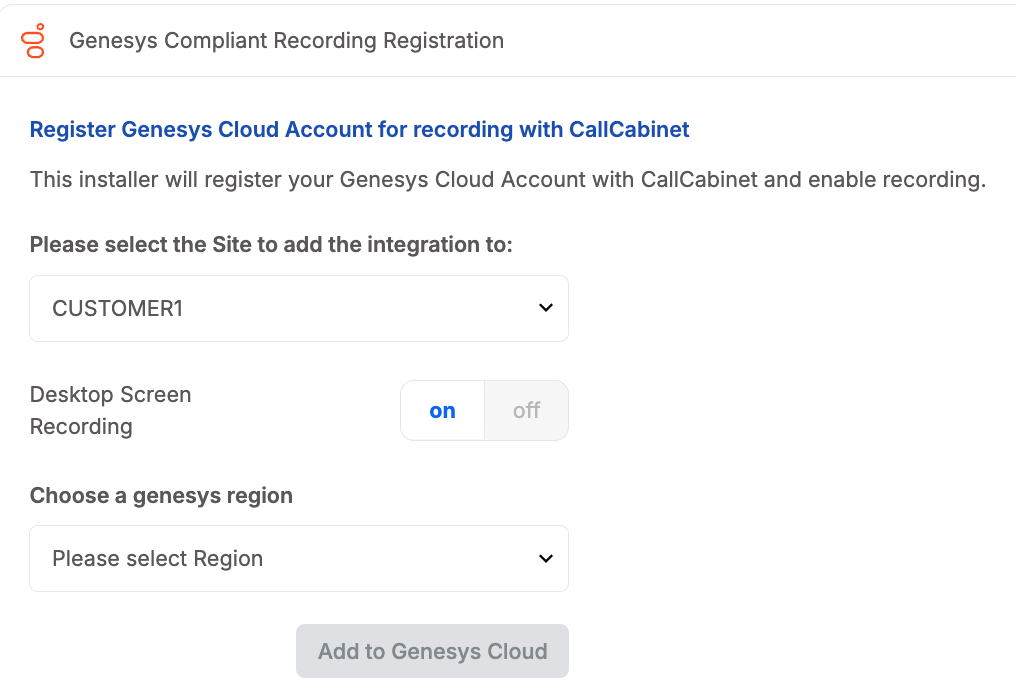Click the region dropdown chevron arrow
Viewport: 1016px width, 698px height.
click(x=545, y=558)
